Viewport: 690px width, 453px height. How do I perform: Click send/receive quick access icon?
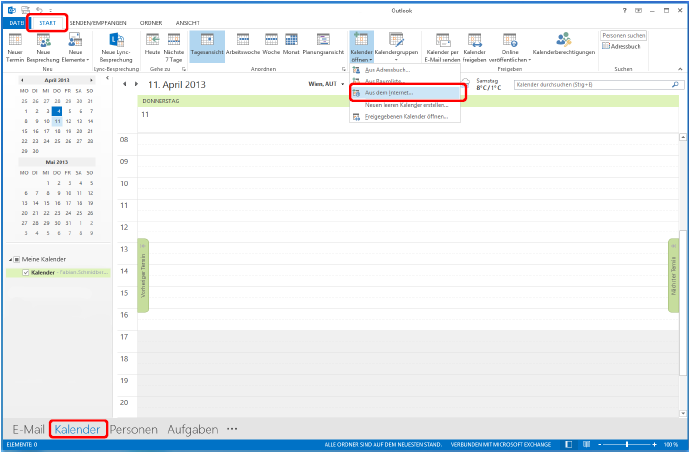coord(26,10)
